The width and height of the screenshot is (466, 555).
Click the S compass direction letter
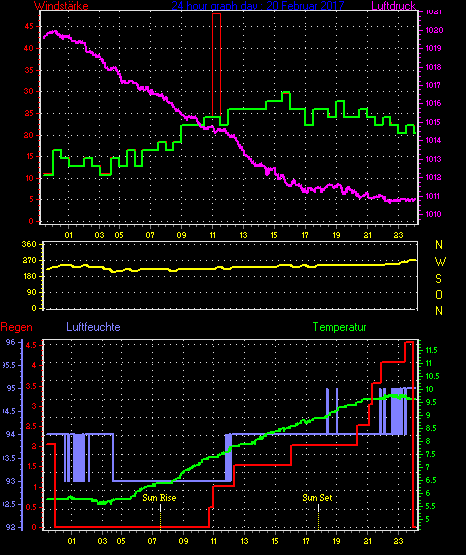point(438,279)
